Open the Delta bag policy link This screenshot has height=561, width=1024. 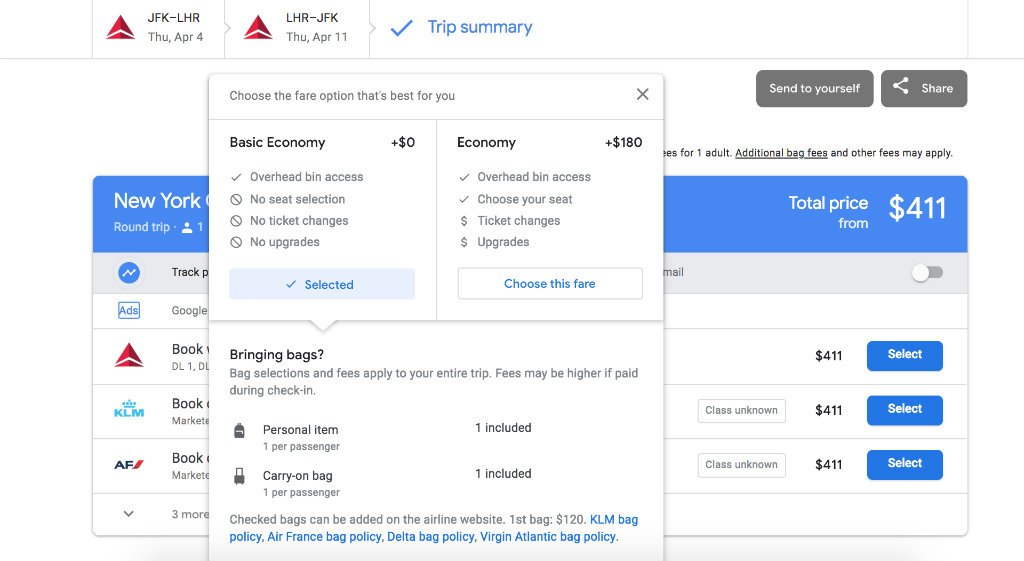pos(430,537)
